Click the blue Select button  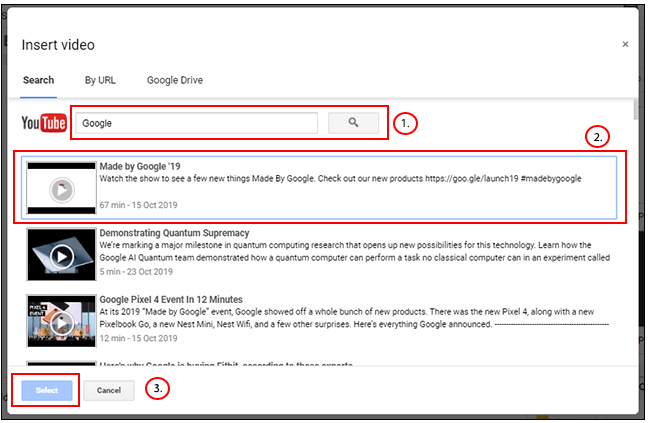point(47,390)
